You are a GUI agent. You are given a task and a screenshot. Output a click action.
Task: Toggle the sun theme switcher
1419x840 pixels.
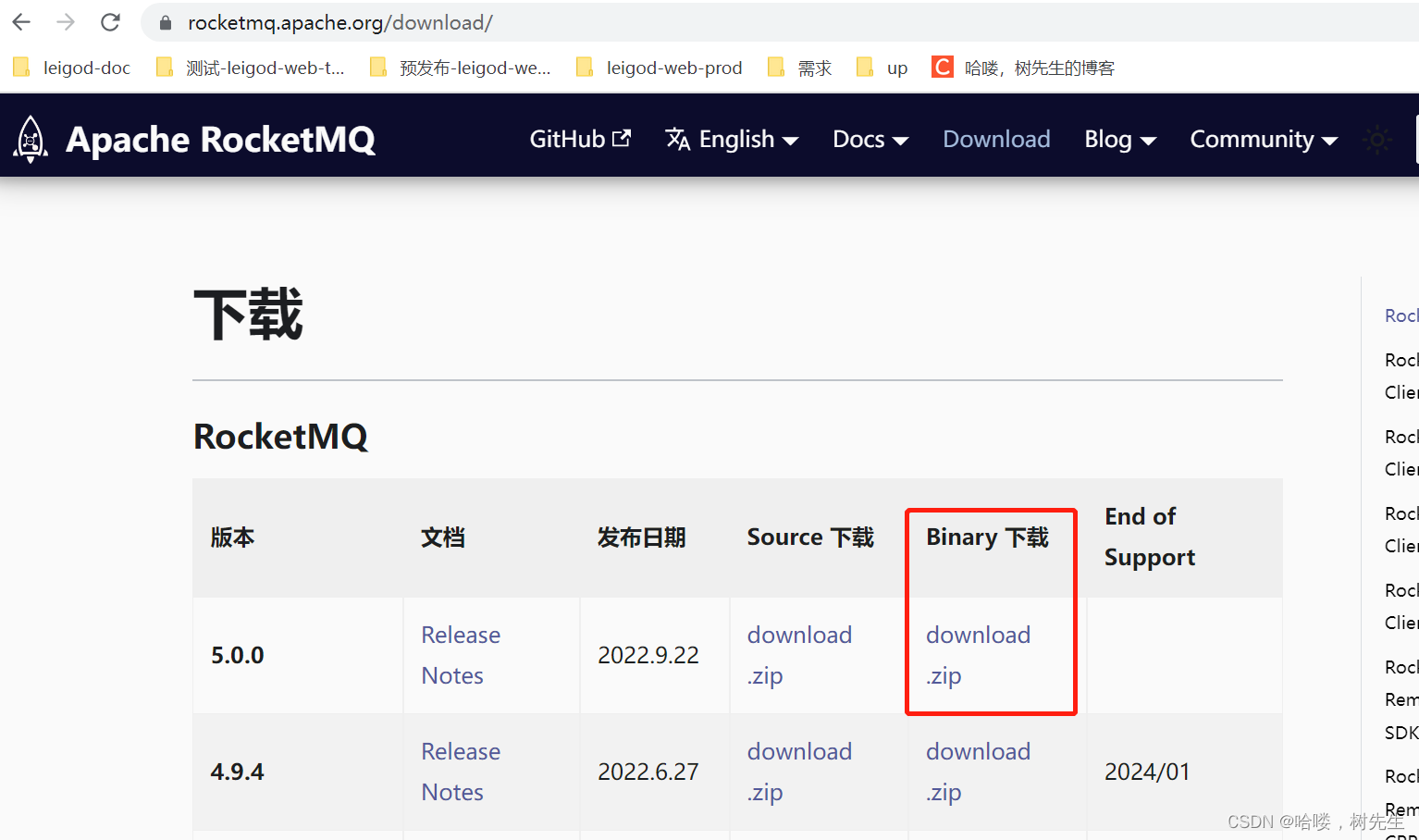pyautogui.click(x=1377, y=139)
